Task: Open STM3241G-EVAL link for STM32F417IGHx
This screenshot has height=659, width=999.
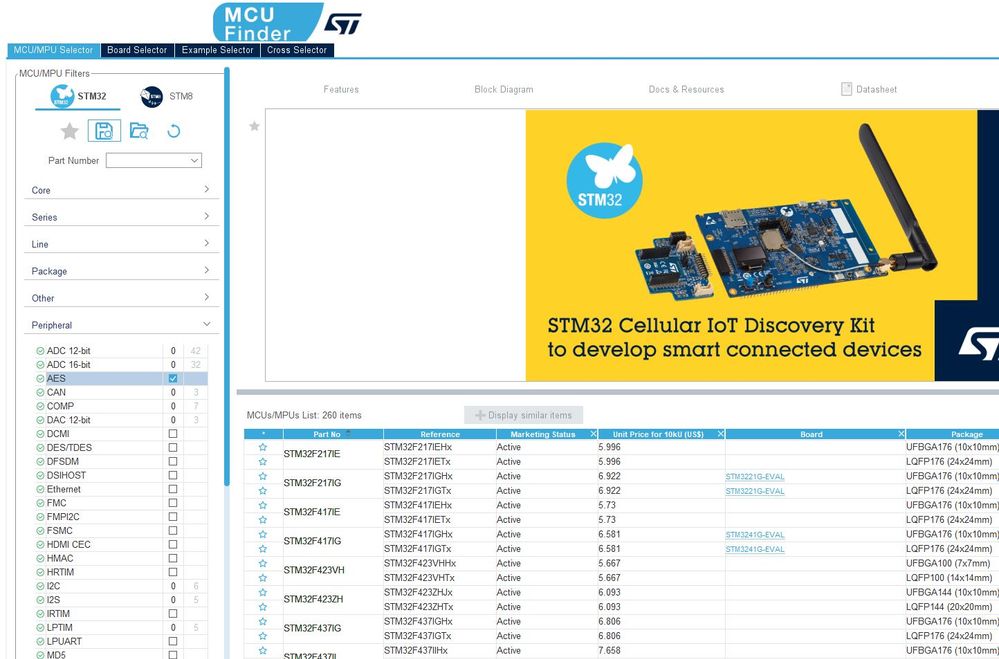Action: pos(755,535)
